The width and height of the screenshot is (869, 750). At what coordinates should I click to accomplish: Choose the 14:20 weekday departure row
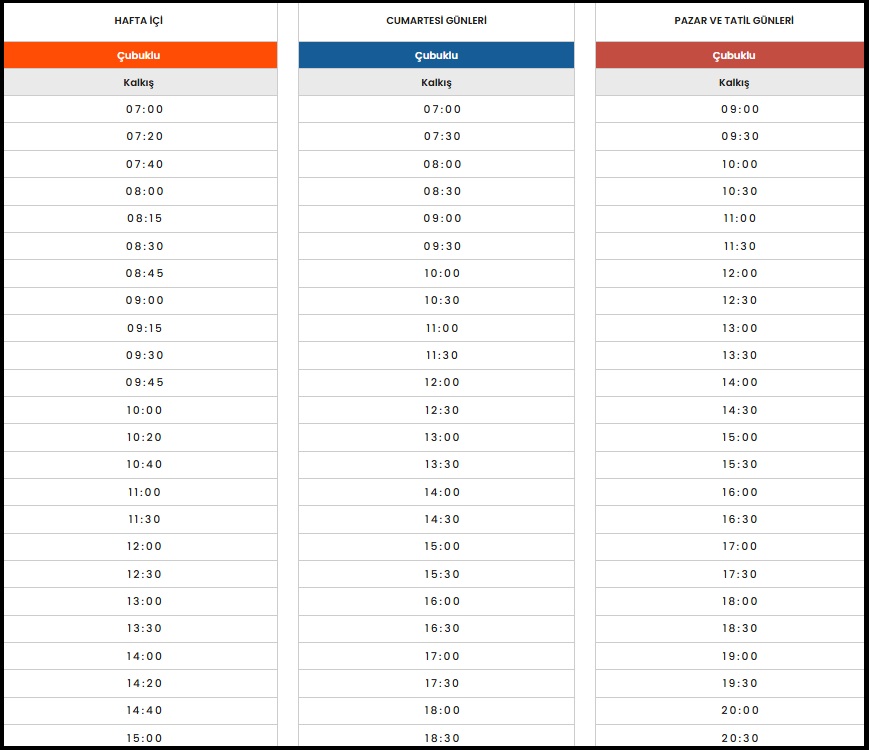(x=145, y=684)
